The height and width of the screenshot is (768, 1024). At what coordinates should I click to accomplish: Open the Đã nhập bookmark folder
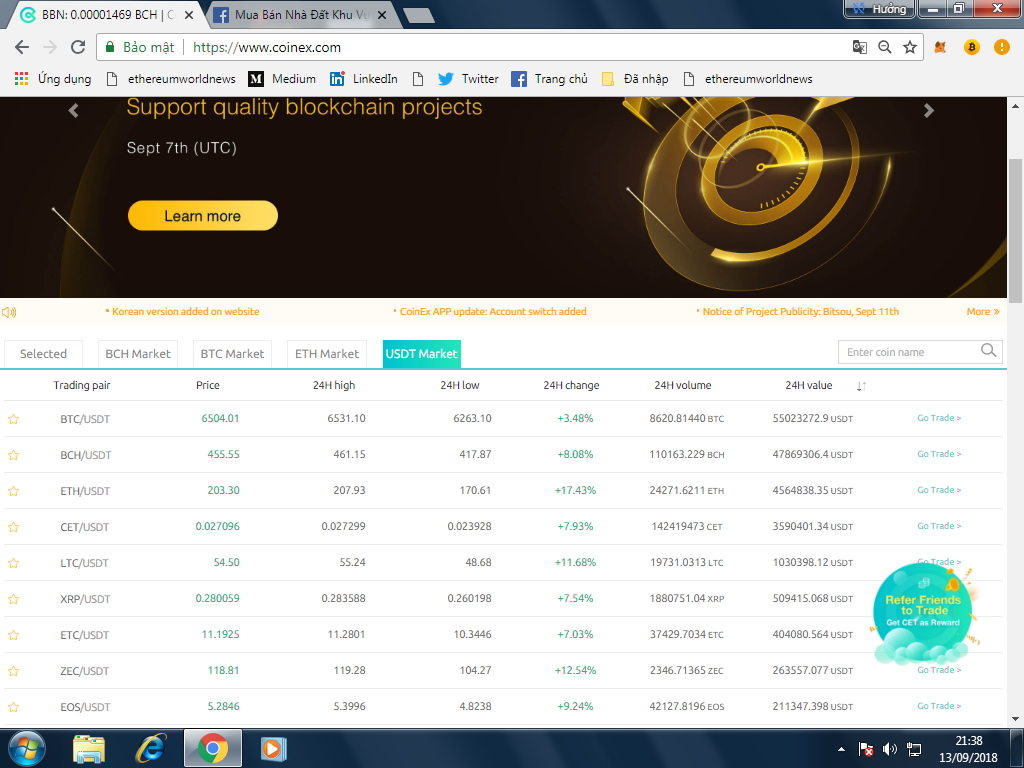pyautogui.click(x=635, y=79)
